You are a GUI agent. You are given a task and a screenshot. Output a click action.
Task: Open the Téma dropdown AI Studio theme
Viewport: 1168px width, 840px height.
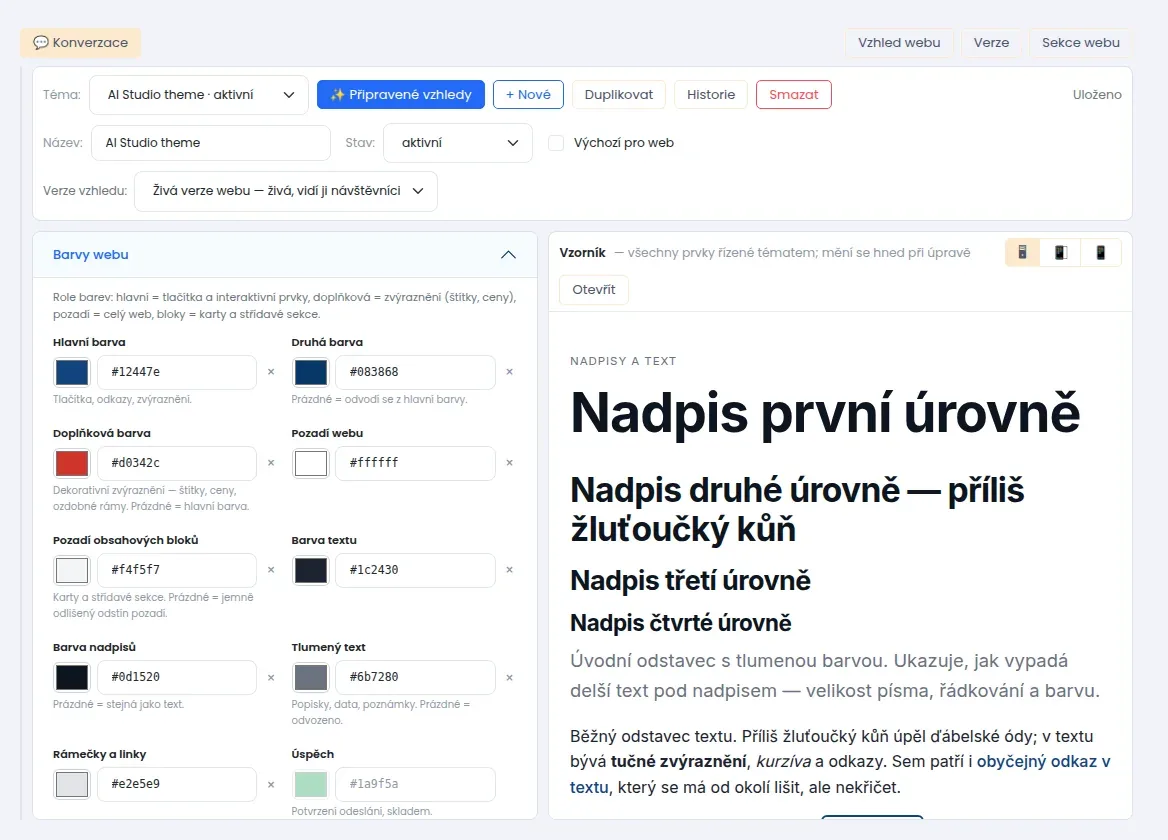199,95
